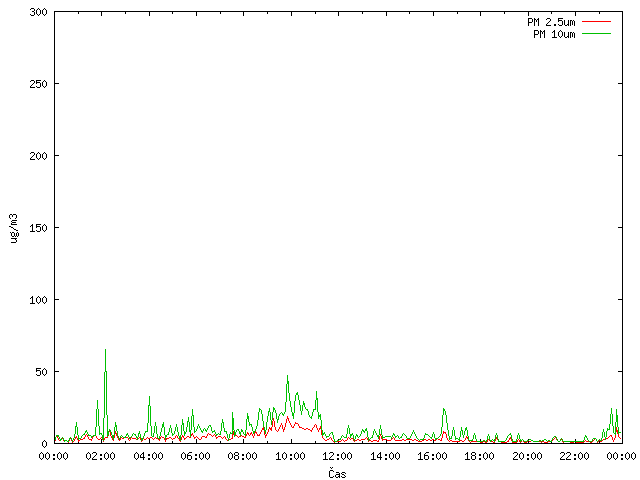The height and width of the screenshot is (480, 640).
Task: Click the 300 y-axis label
Action: 38,12
